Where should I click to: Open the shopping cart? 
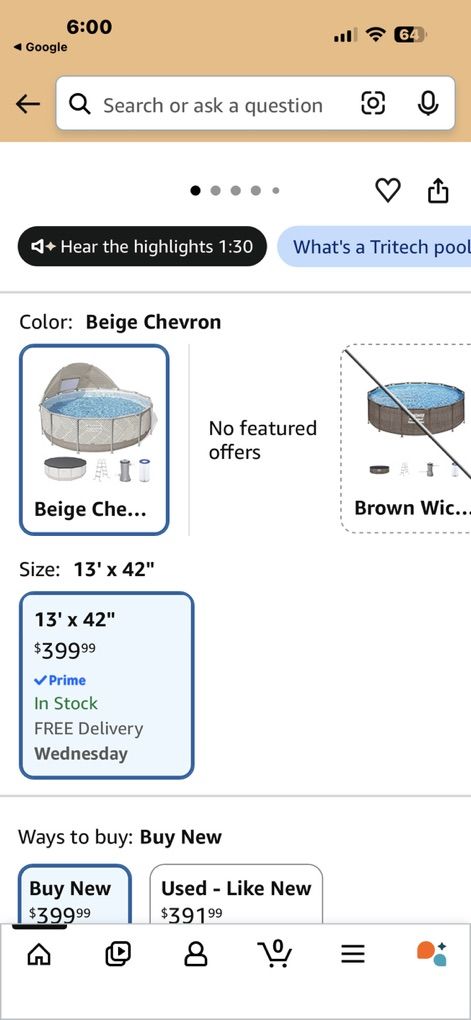point(274,953)
